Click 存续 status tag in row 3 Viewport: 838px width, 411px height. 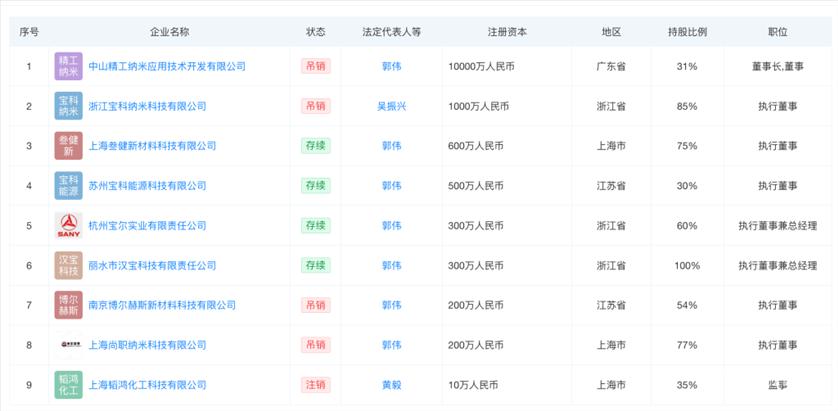tap(315, 146)
